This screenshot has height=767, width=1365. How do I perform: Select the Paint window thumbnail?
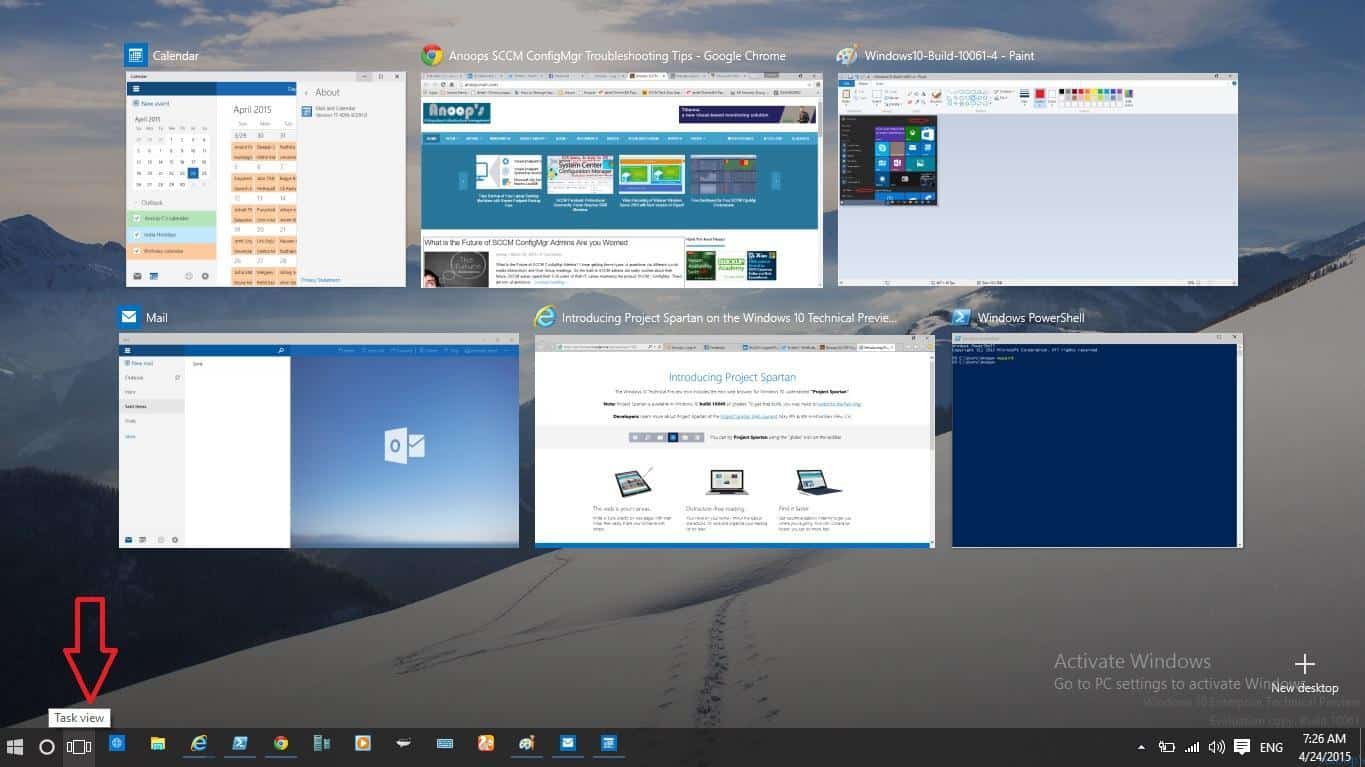(x=1037, y=179)
